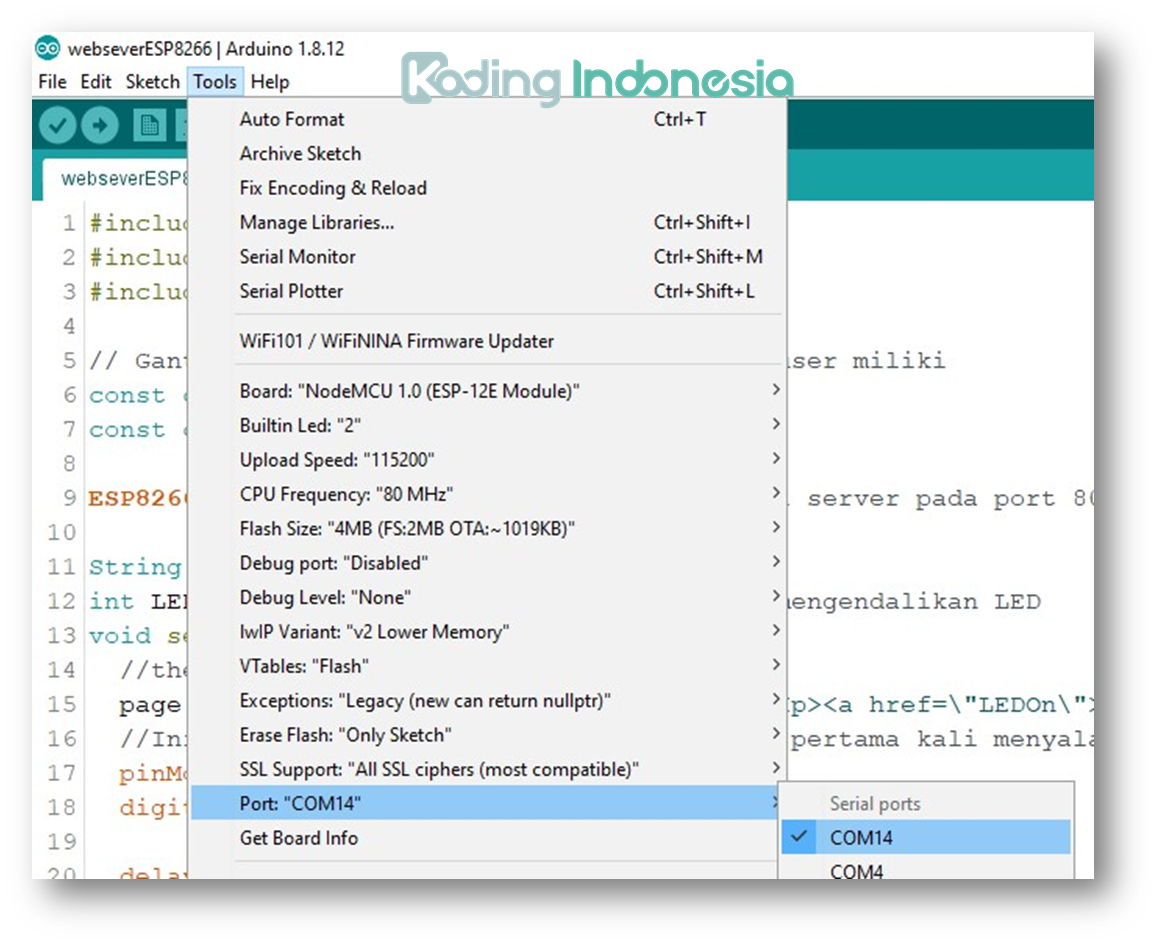Open the Help menu
Image resolution: width=1159 pixels, height=944 pixels.
click(270, 81)
